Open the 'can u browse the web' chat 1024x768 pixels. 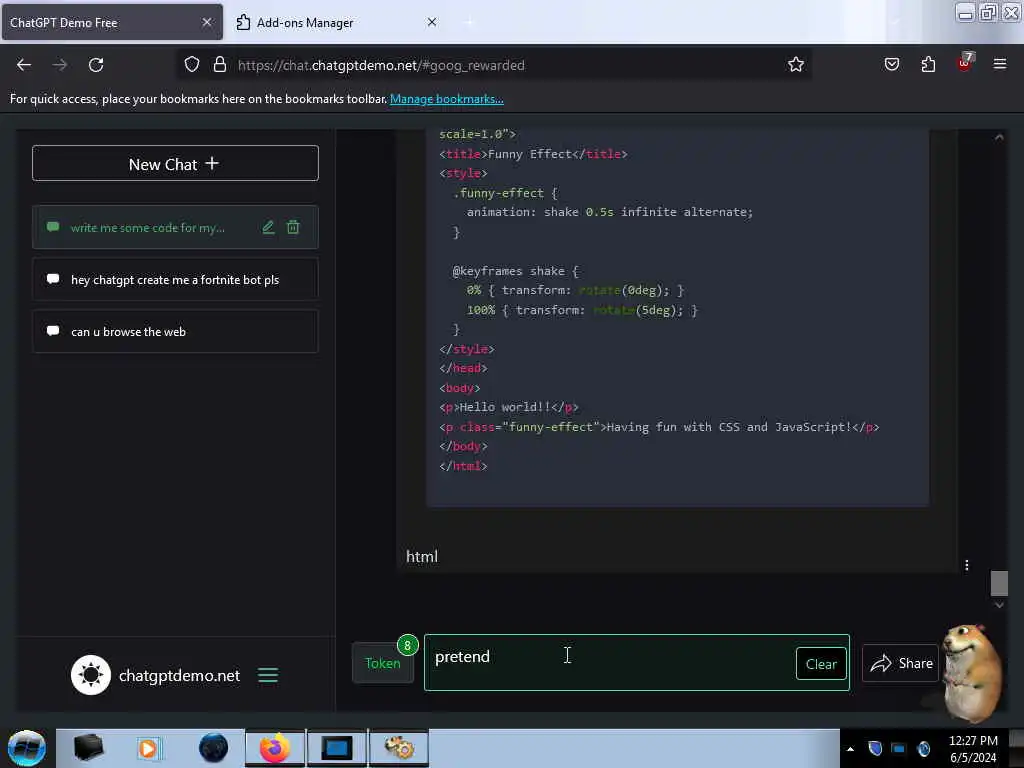click(x=175, y=332)
